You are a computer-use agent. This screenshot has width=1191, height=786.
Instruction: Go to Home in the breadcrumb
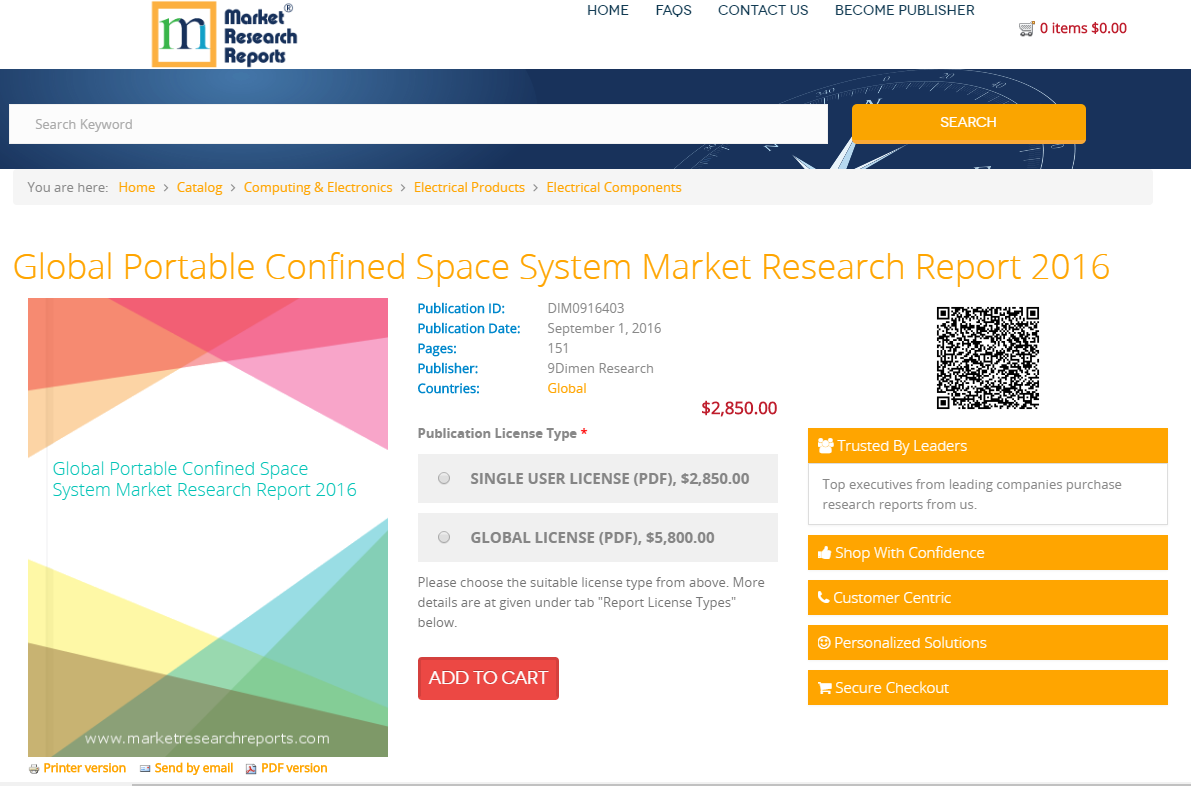pos(137,188)
